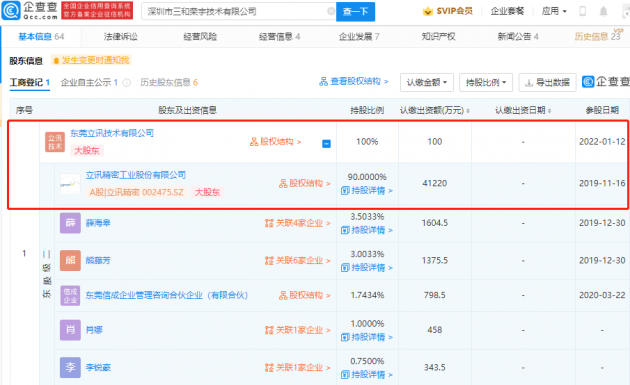Click 立讯精密工业股份有限公司 logo thumbnail

point(70,184)
